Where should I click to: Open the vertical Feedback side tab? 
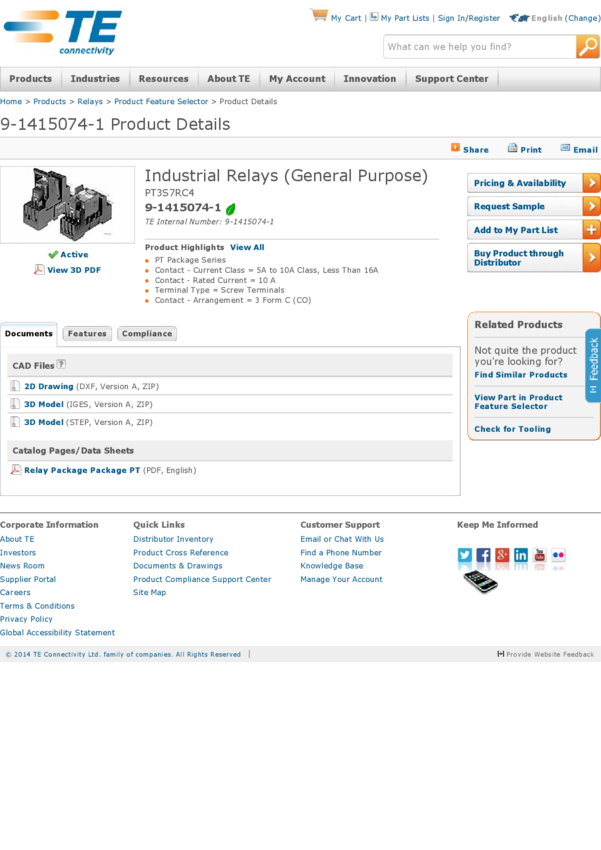(593, 365)
